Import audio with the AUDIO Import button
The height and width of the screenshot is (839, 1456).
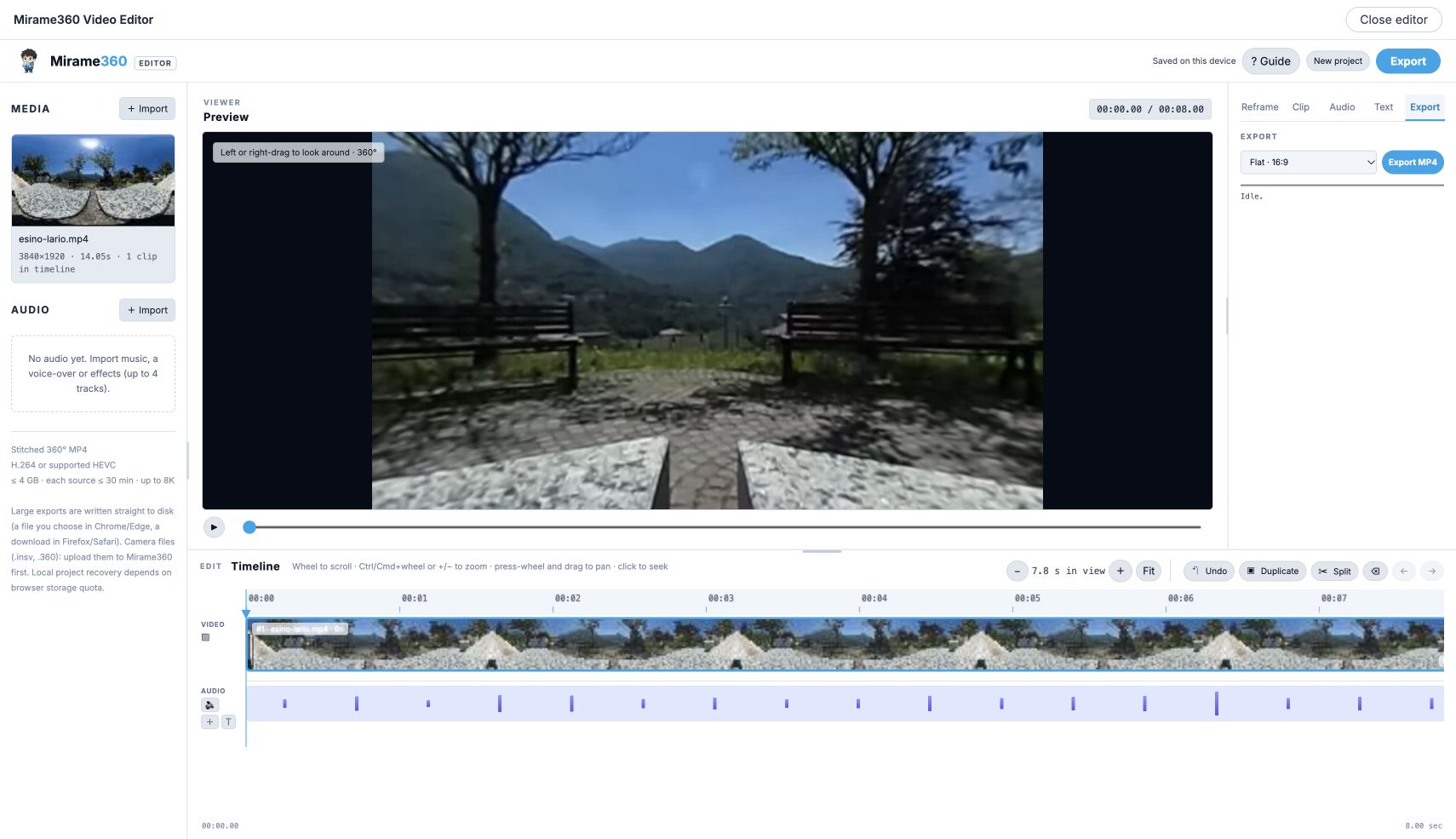[147, 310]
